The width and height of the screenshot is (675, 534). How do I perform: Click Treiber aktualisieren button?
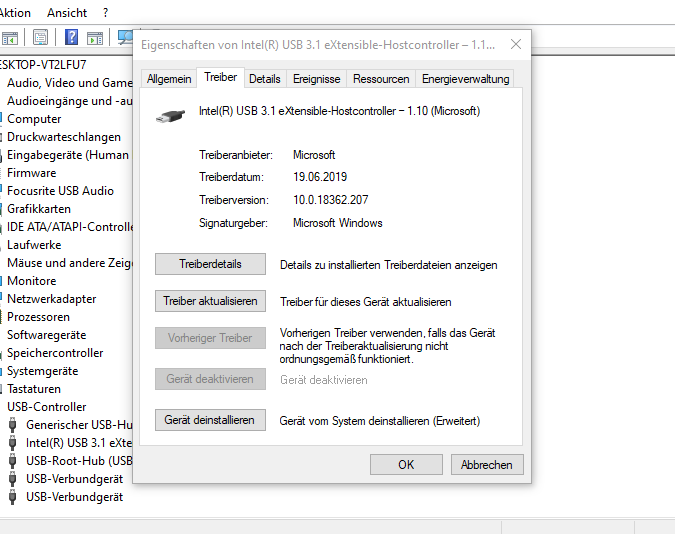210,301
